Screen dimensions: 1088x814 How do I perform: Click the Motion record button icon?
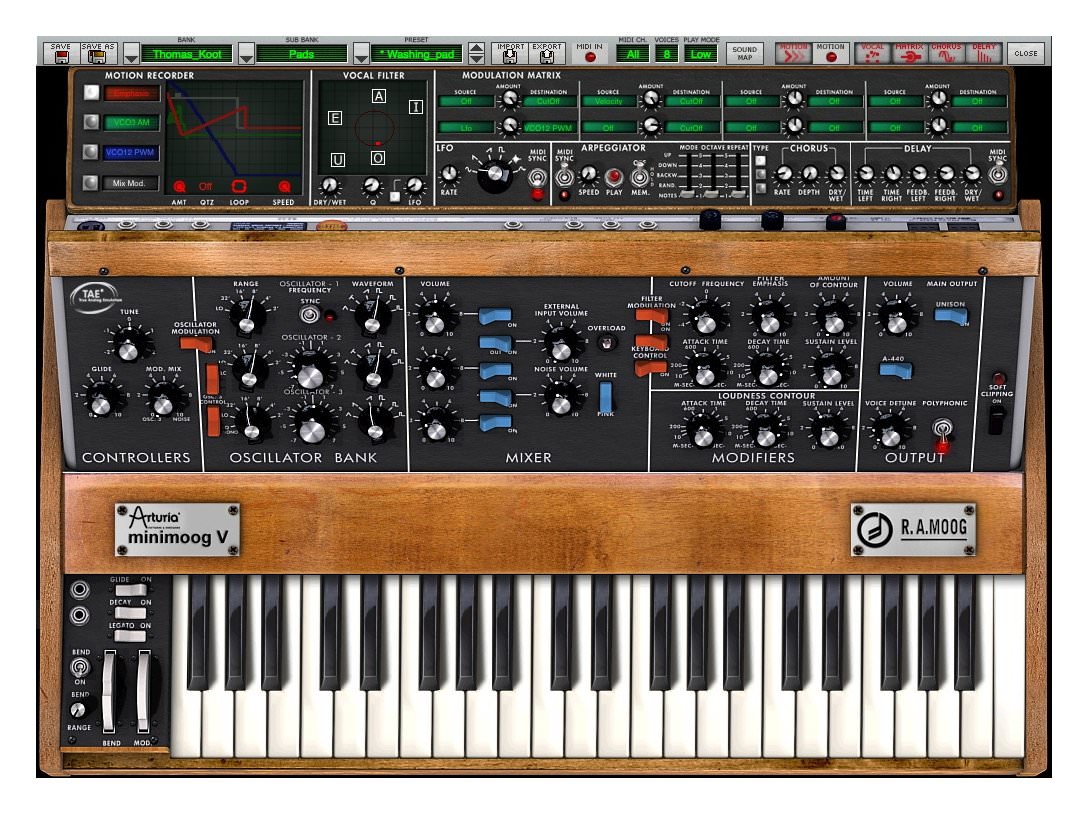click(x=831, y=53)
